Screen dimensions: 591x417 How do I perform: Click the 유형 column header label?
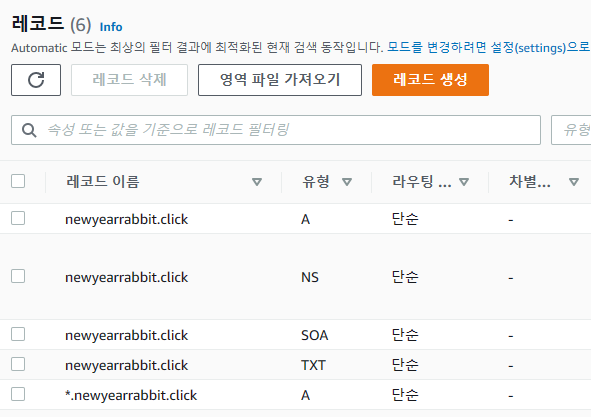click(316, 181)
